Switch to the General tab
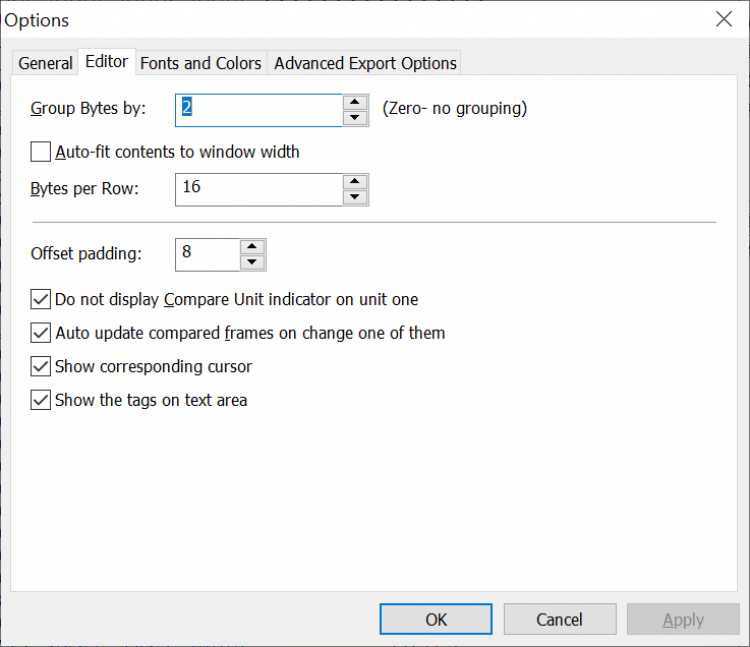750x647 pixels. [x=46, y=63]
